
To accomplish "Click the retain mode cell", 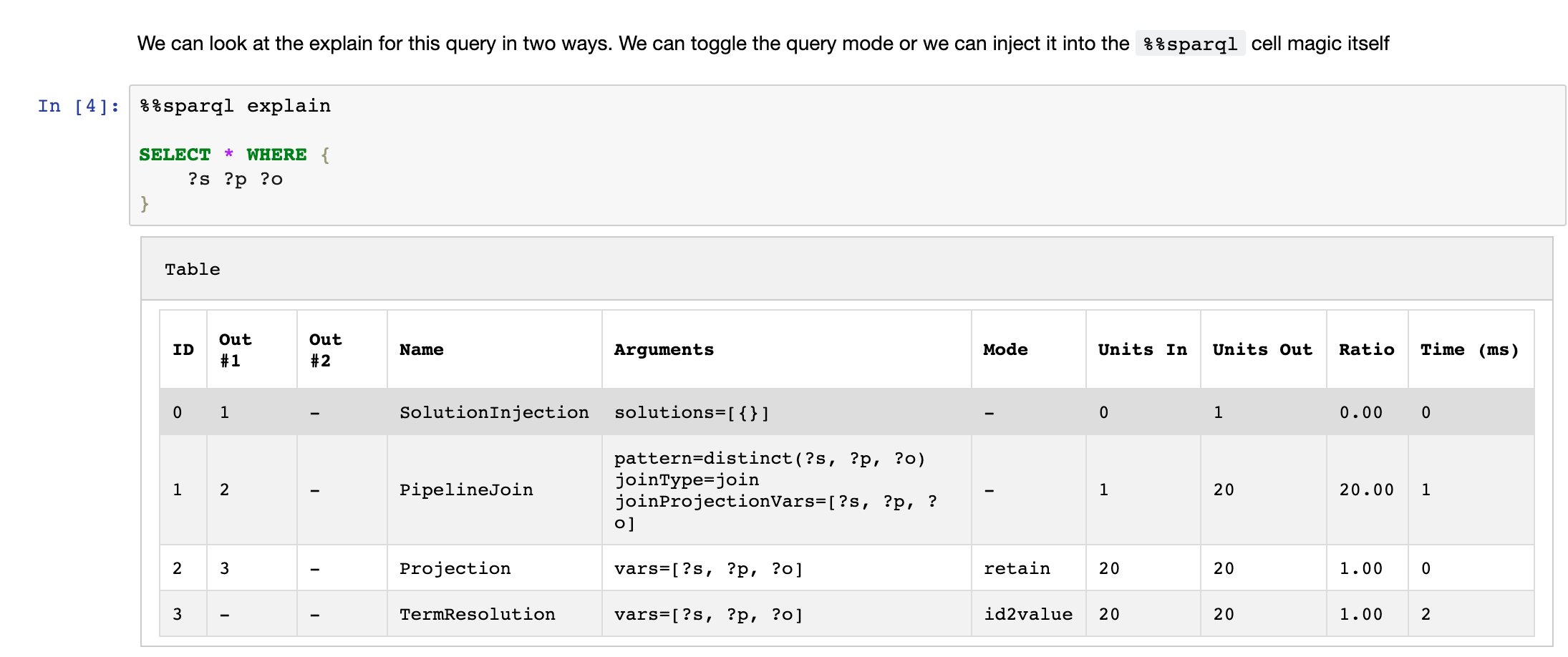I will pyautogui.click(x=1017, y=569).
